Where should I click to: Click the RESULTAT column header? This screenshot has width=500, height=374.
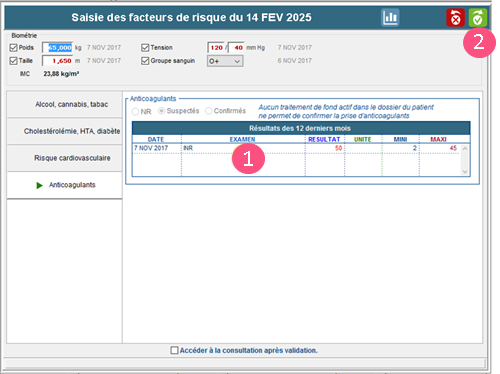324,139
